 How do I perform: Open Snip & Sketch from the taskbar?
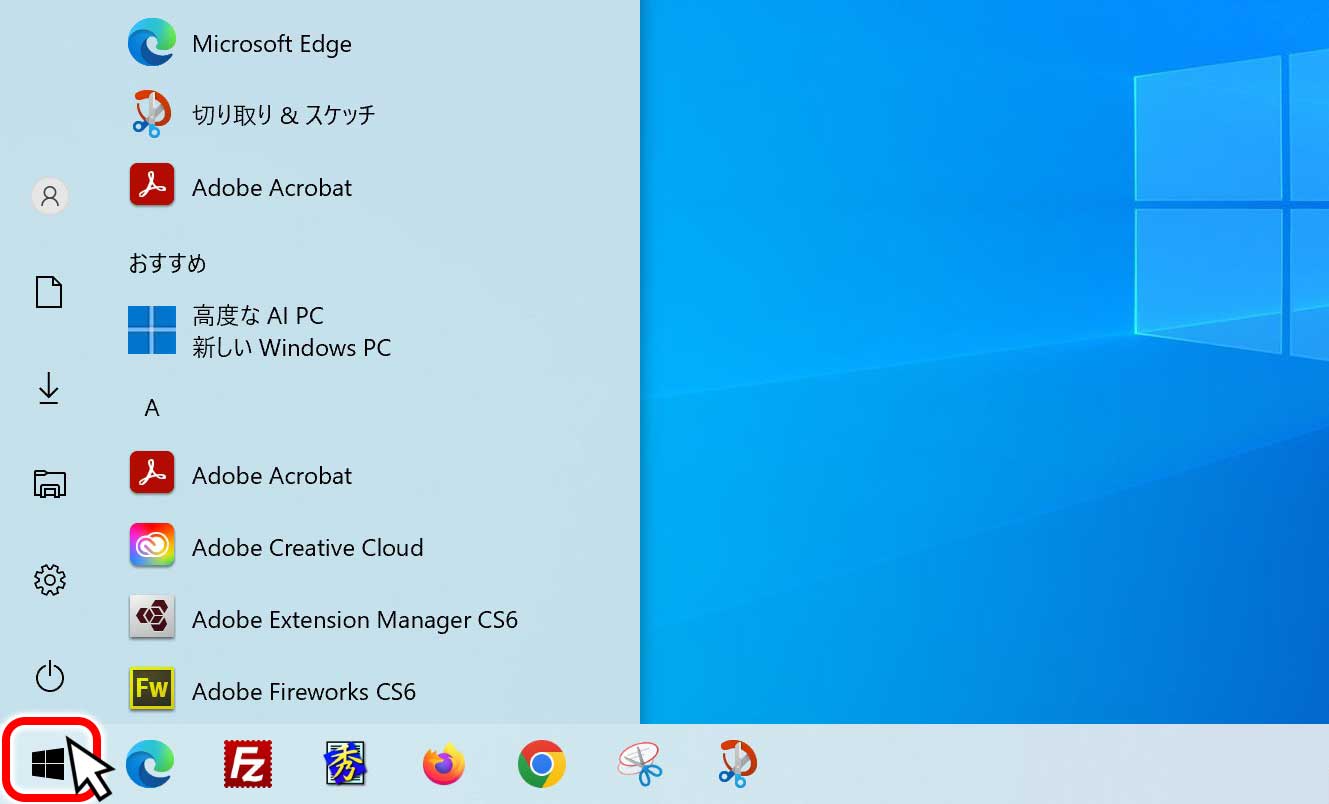(x=738, y=765)
